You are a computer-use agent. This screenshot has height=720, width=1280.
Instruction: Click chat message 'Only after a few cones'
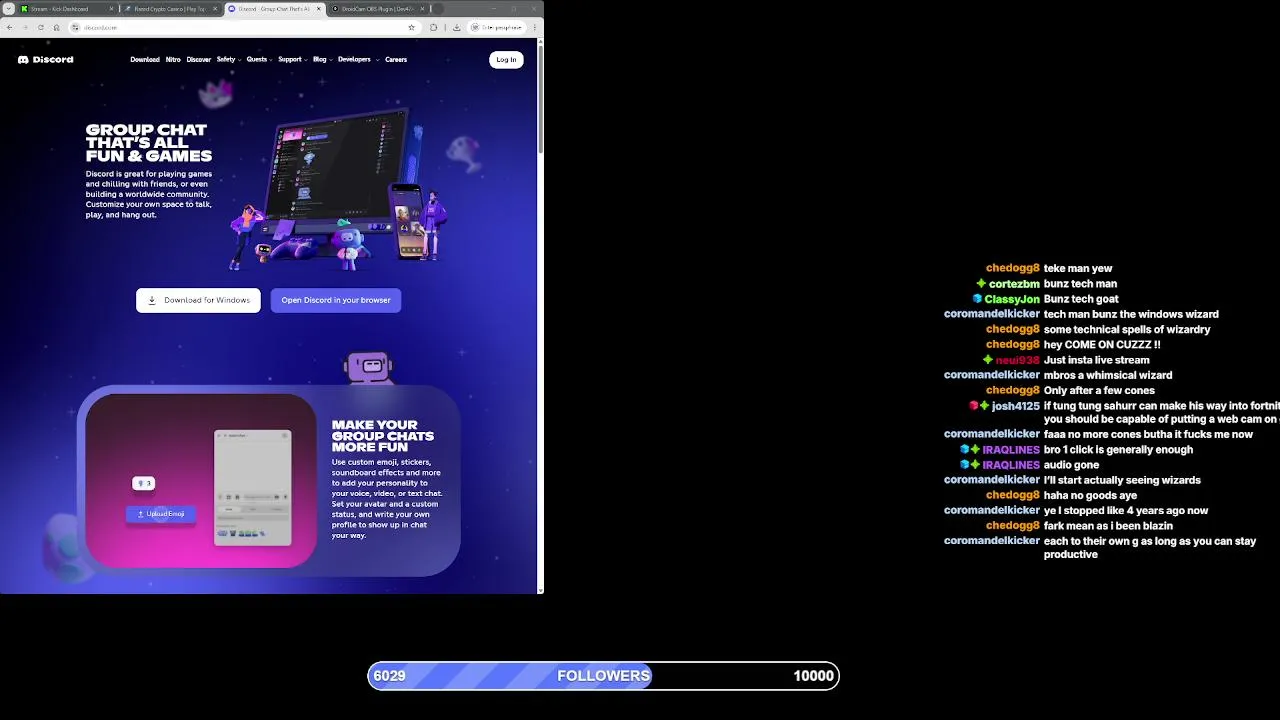[1099, 391]
